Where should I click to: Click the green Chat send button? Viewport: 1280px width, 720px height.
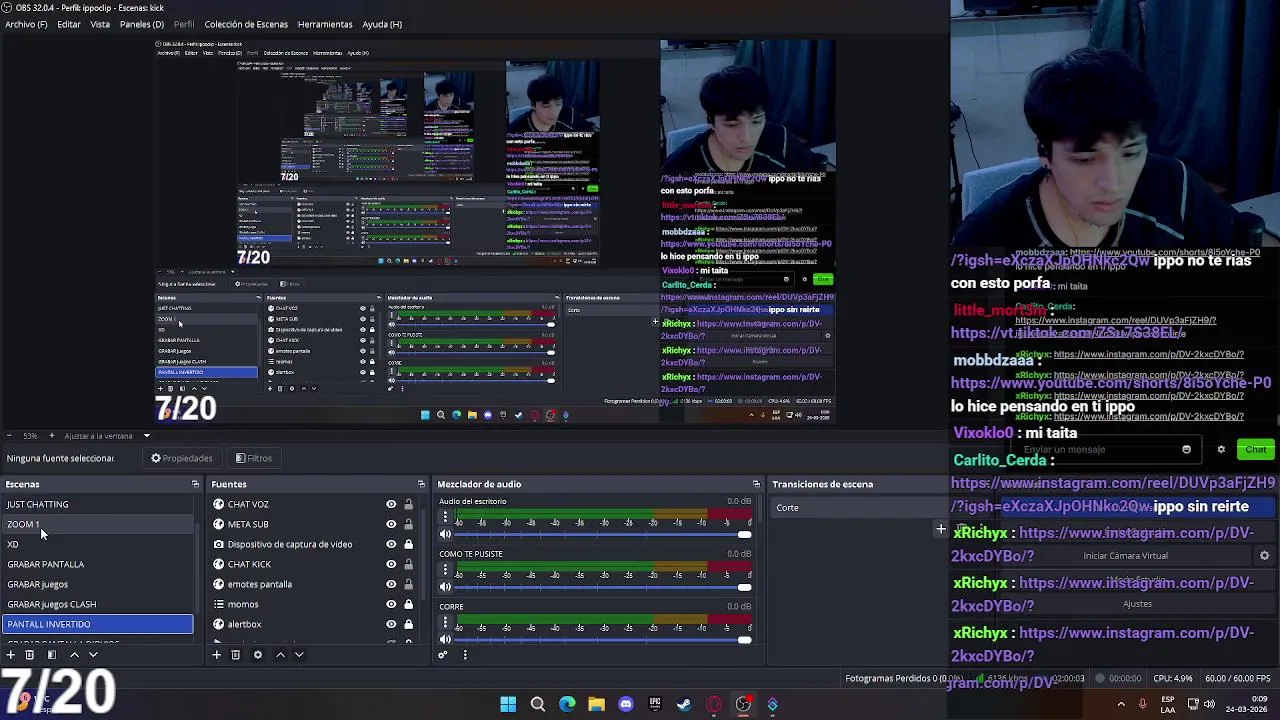(x=1256, y=450)
